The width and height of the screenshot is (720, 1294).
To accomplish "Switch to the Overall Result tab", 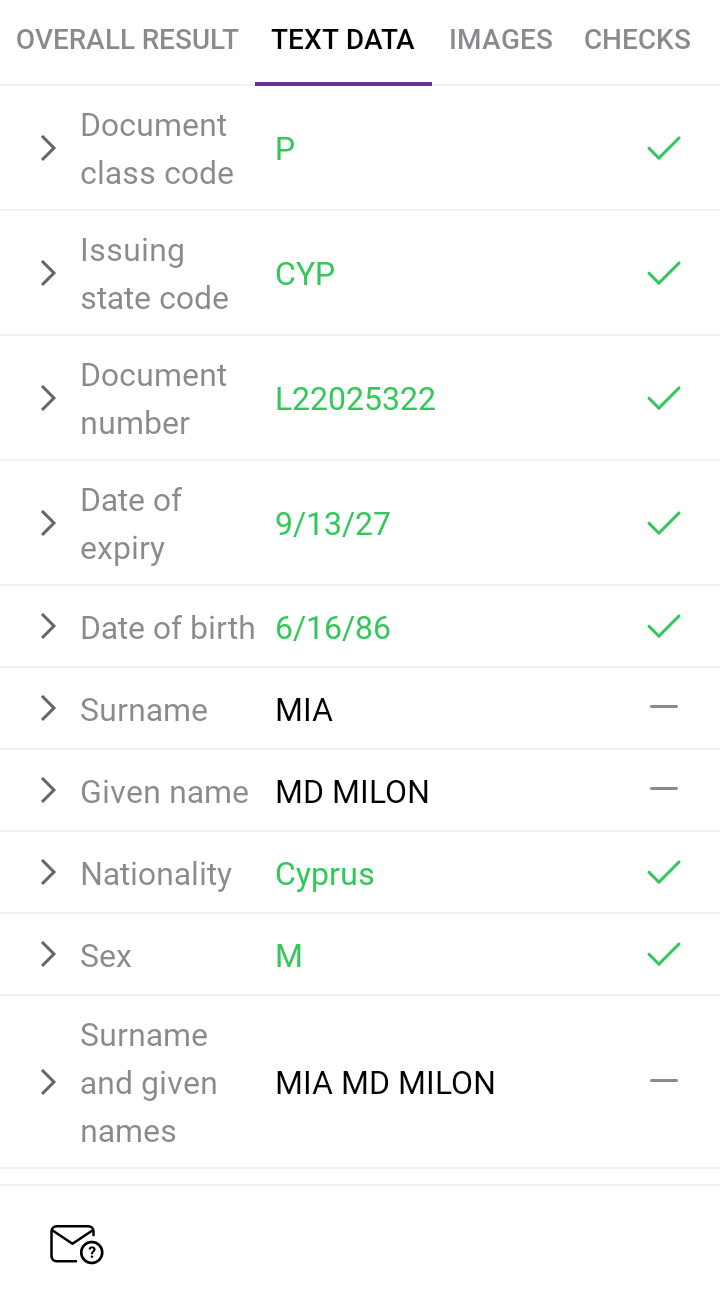I will tap(127, 40).
